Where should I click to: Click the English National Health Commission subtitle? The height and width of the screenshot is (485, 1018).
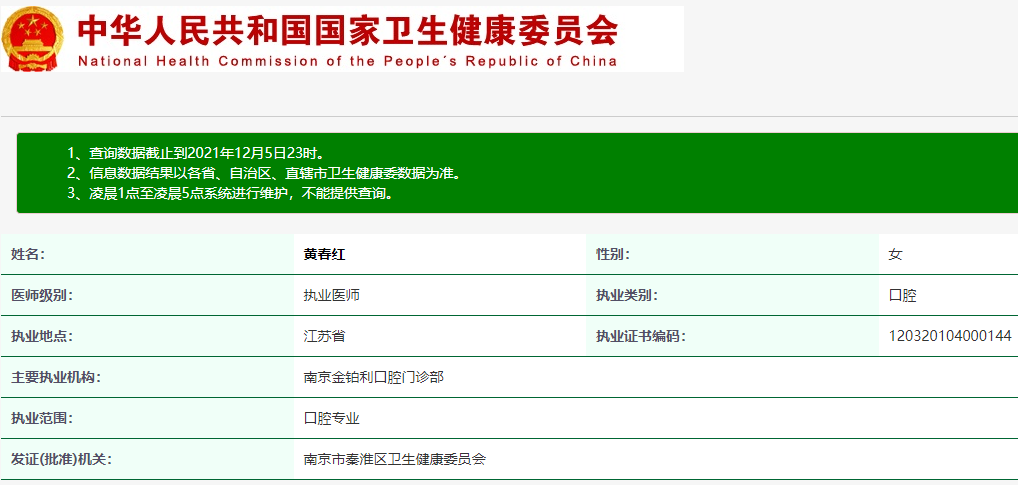click(347, 61)
